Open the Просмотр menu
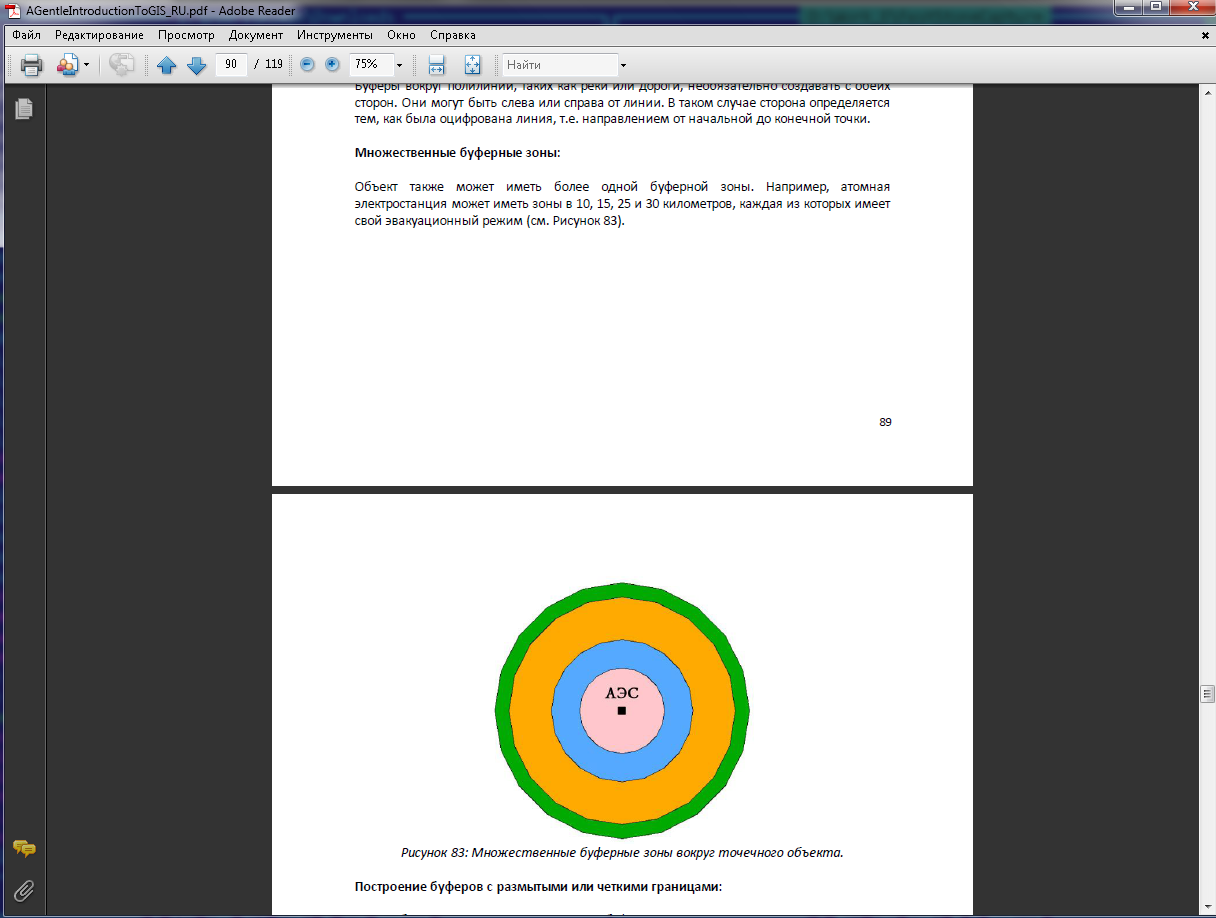 (x=186, y=35)
